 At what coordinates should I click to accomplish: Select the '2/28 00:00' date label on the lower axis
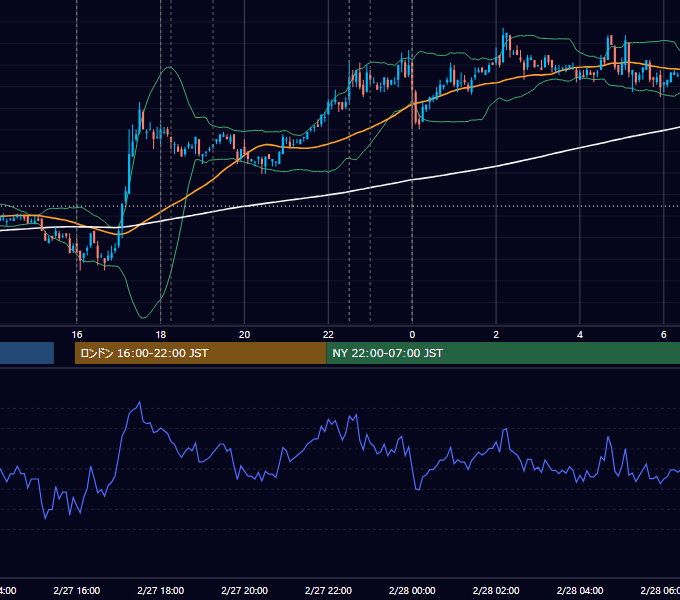click(x=412, y=590)
